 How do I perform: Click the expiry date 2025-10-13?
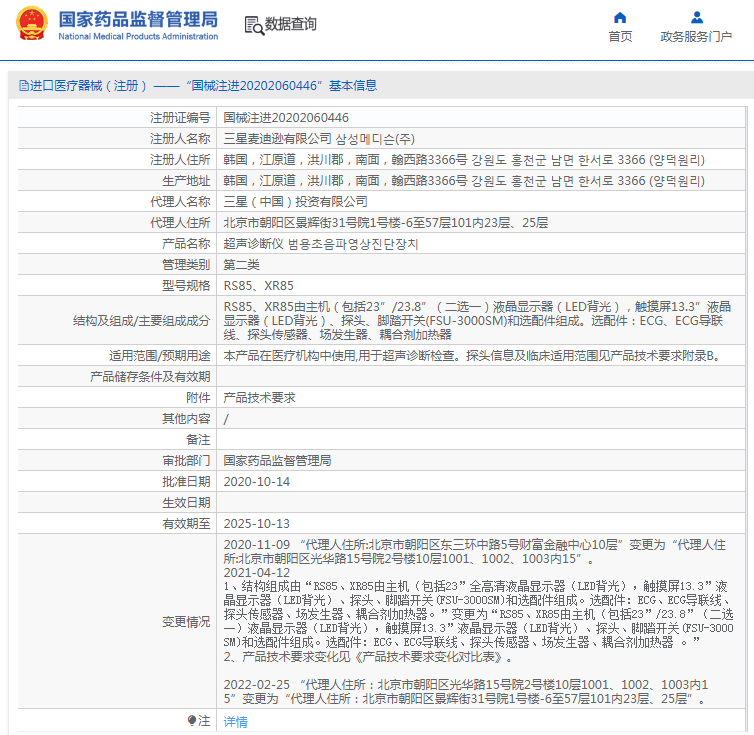point(256,523)
